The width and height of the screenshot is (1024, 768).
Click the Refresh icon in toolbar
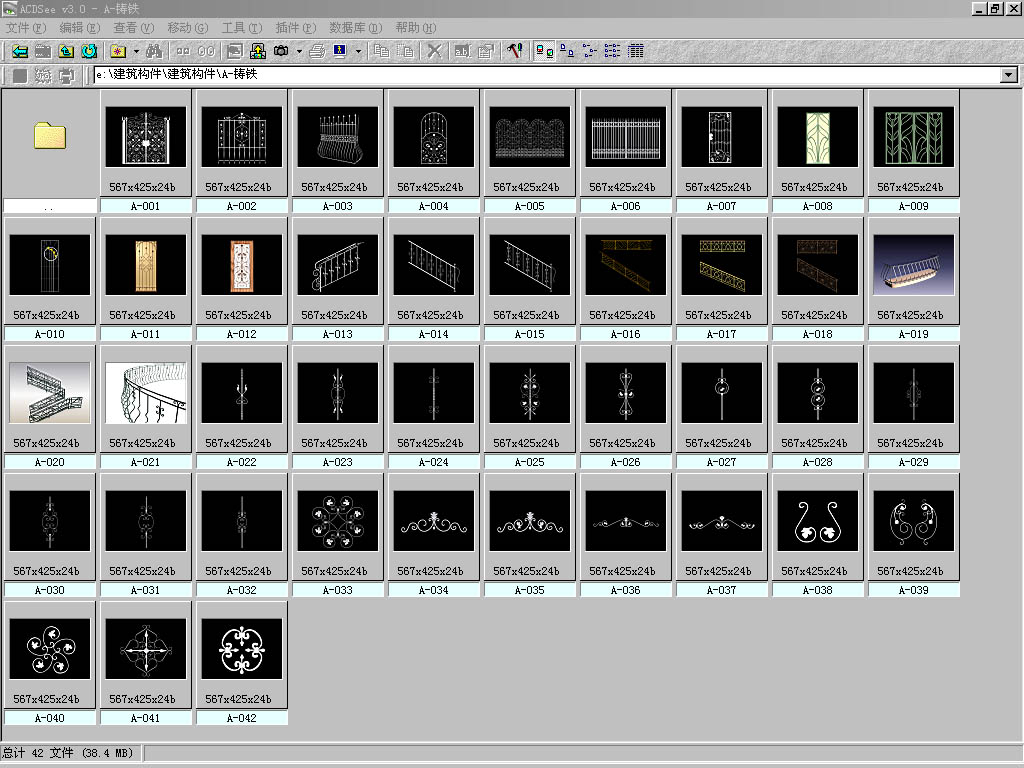click(89, 50)
